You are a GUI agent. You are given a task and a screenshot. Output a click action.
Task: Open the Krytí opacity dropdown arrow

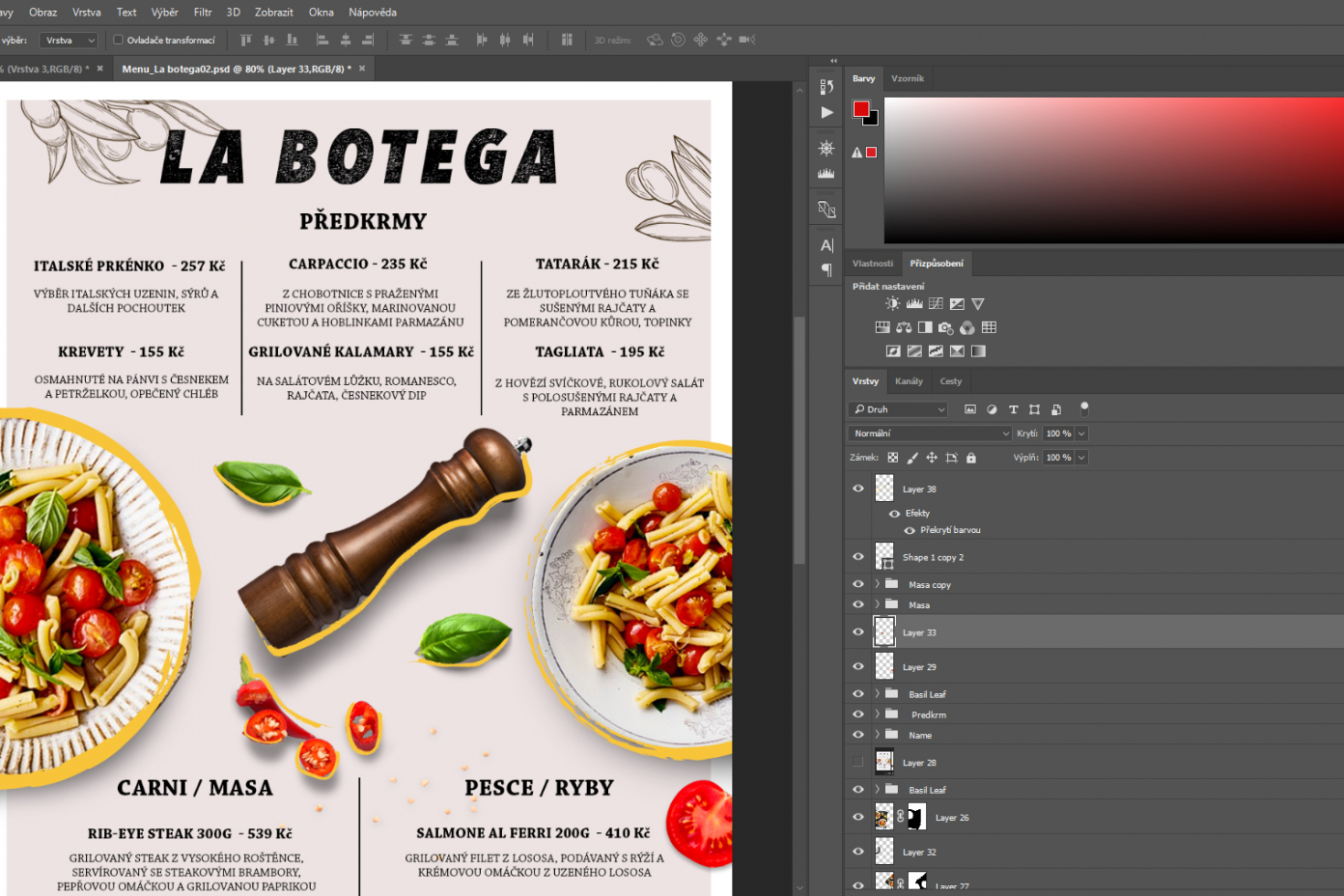1081,434
